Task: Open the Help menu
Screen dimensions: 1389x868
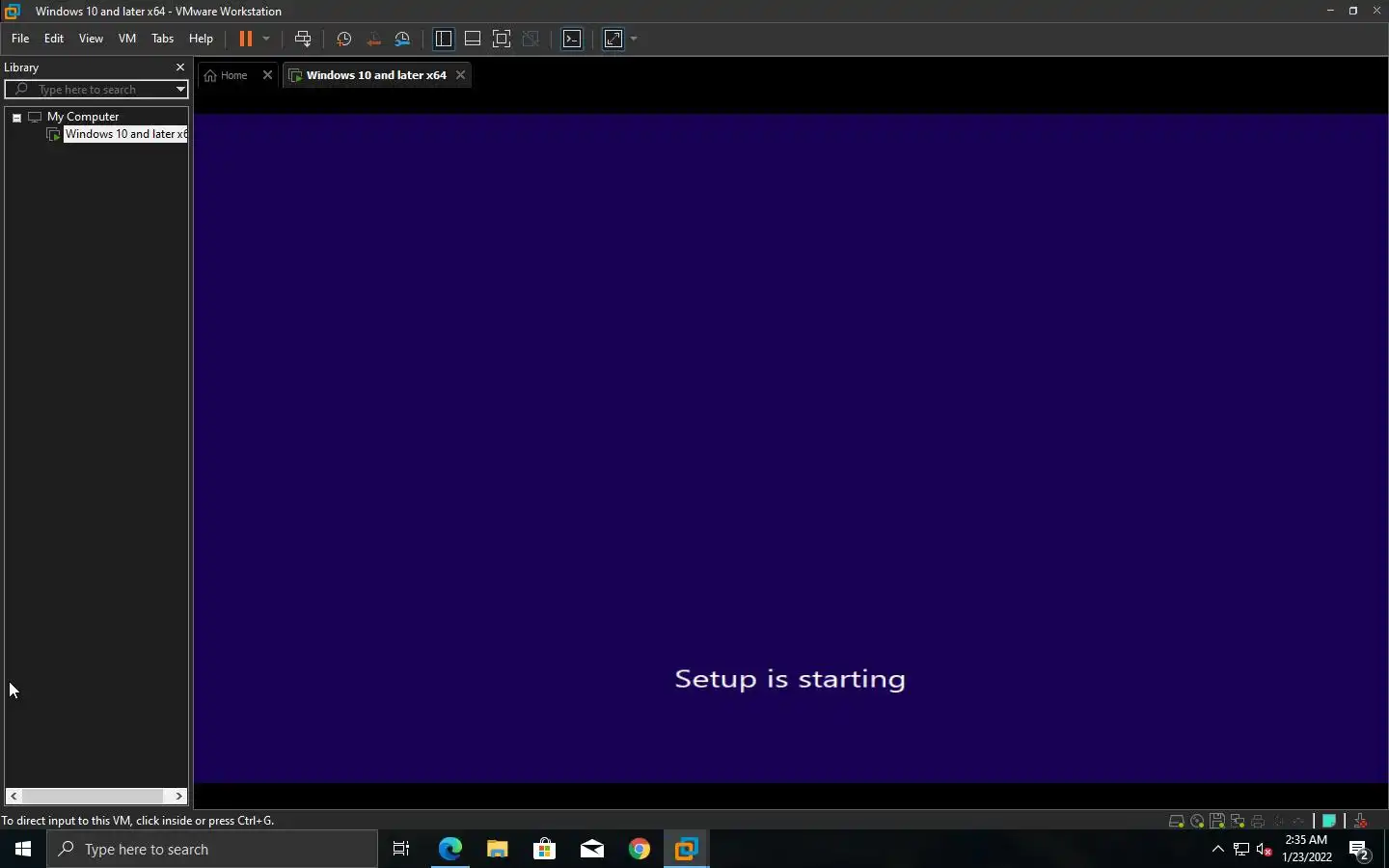Action: [201, 39]
